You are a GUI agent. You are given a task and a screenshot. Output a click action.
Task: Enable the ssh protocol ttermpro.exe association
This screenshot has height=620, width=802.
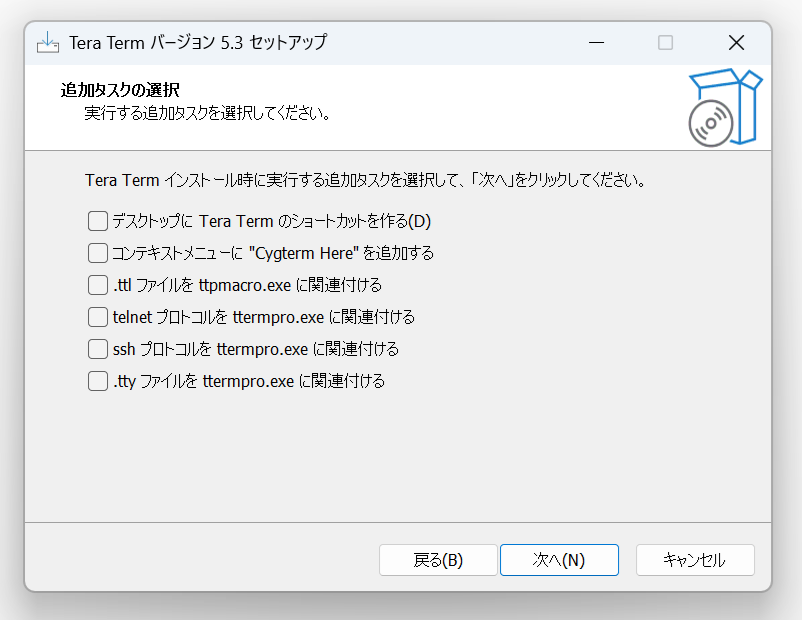[x=98, y=349]
